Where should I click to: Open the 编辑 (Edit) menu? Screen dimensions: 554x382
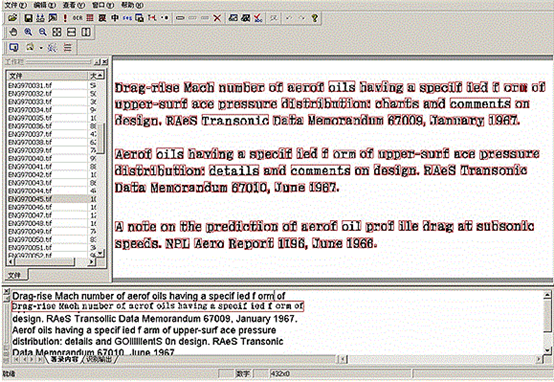point(45,5)
